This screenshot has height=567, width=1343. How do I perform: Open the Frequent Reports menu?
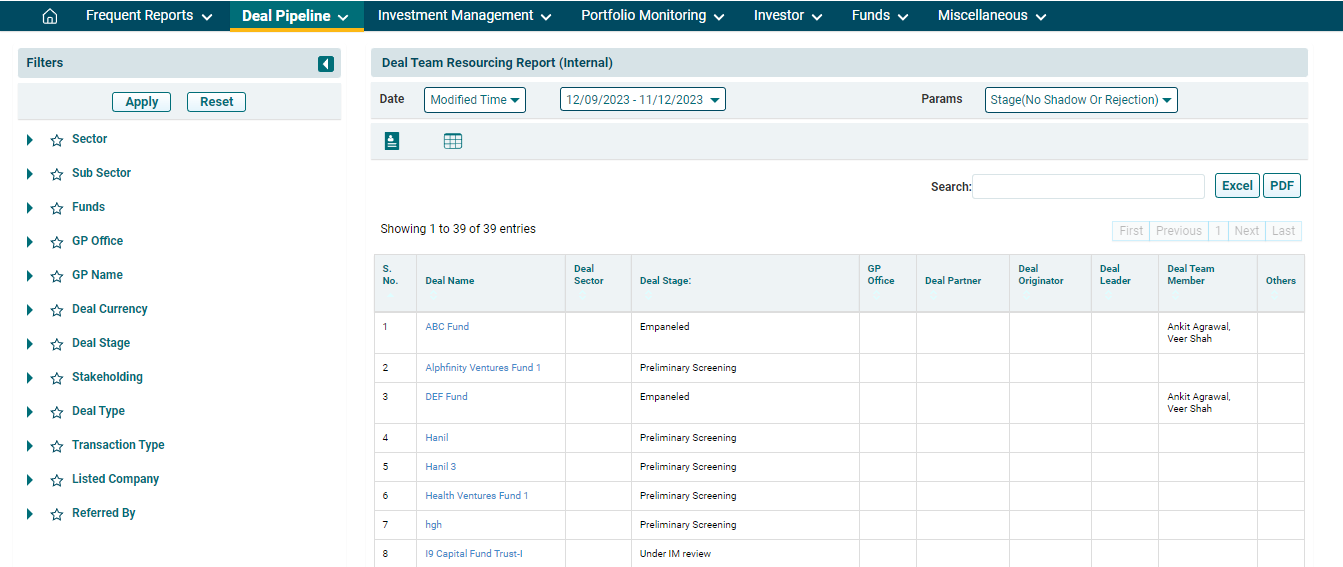click(149, 16)
